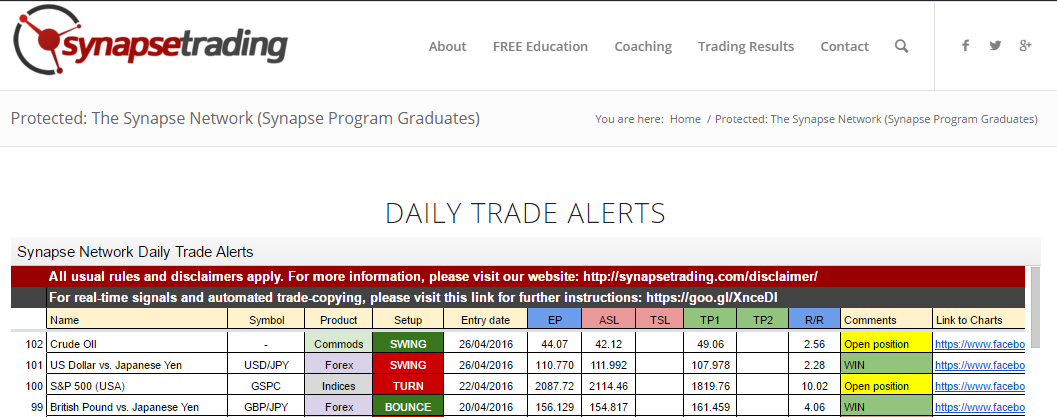The width and height of the screenshot is (1057, 417).
Task: Click the TURN setup cell
Action: point(409,387)
